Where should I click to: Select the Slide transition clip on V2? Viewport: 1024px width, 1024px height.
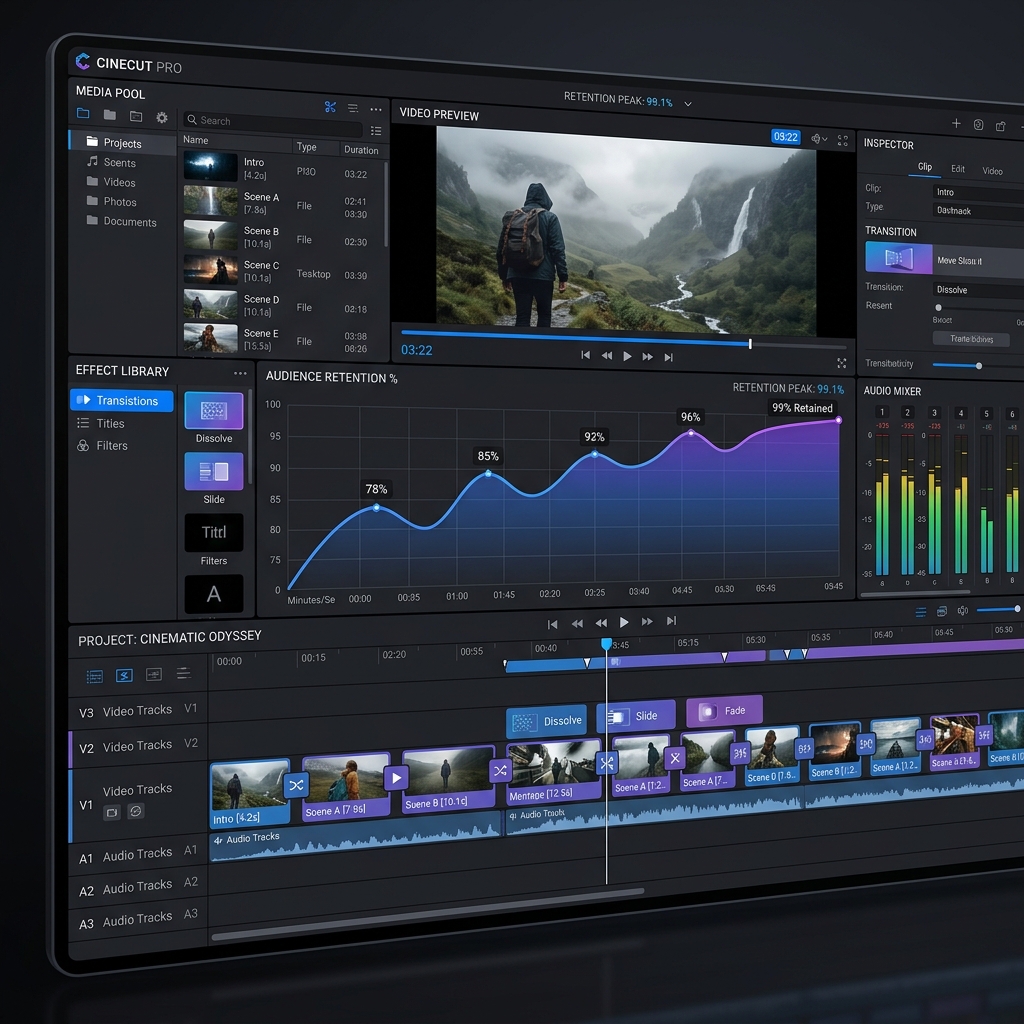point(635,716)
